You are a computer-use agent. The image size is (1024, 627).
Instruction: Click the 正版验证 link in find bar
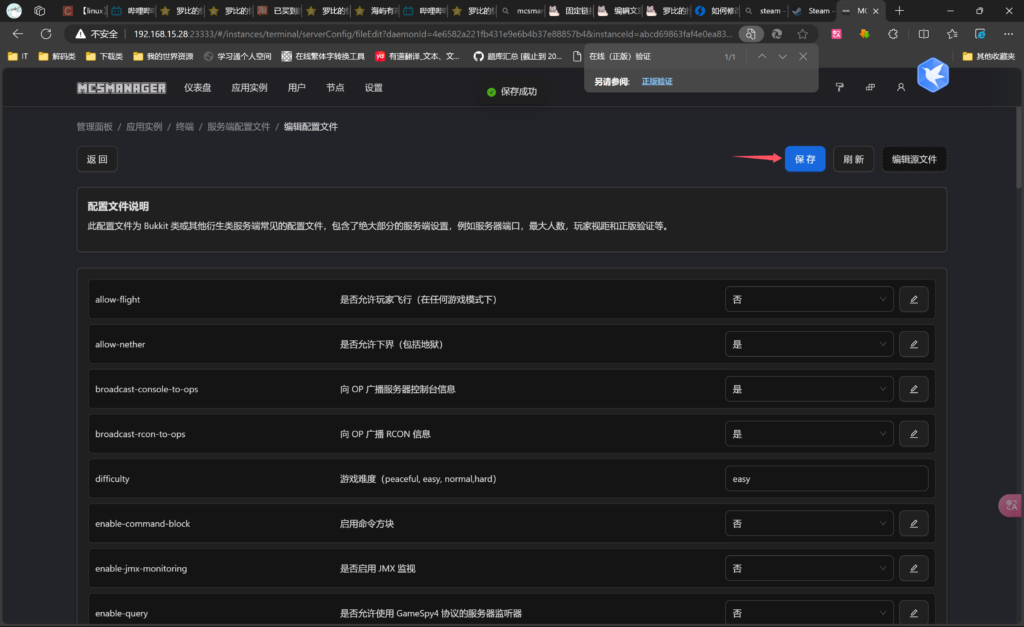pos(657,81)
